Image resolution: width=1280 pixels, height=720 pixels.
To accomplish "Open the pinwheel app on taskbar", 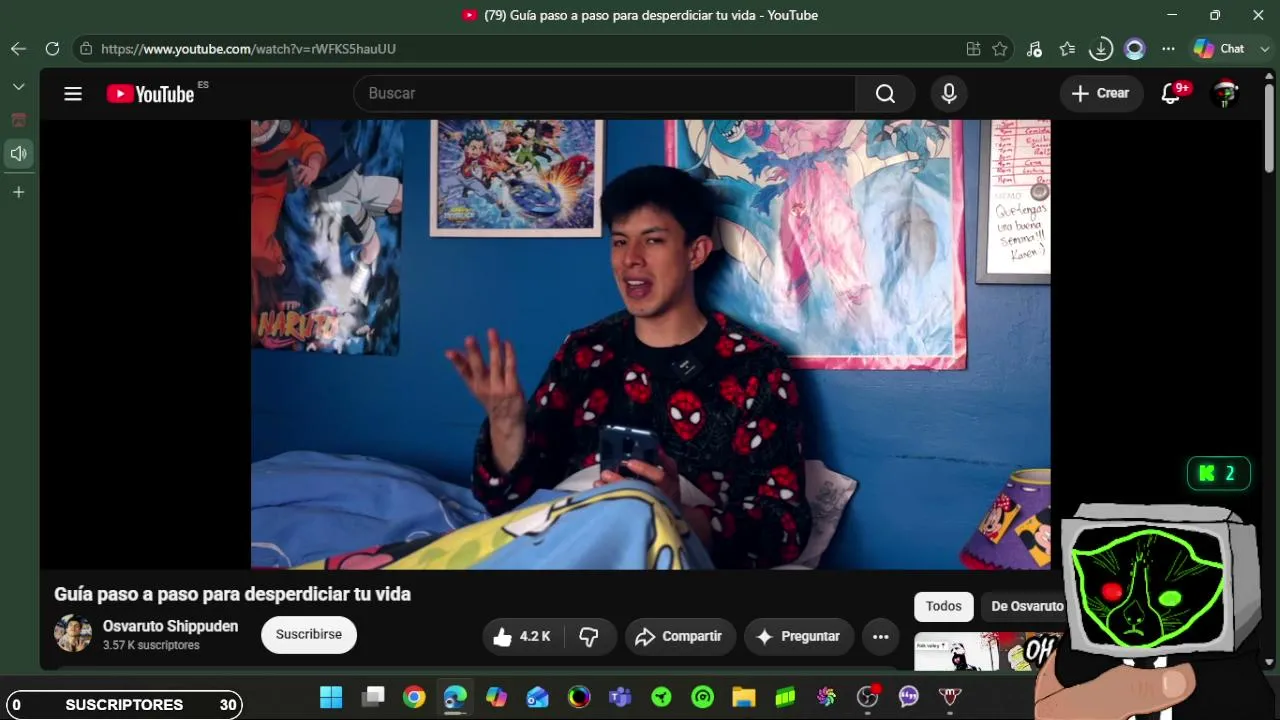I will click(x=826, y=697).
